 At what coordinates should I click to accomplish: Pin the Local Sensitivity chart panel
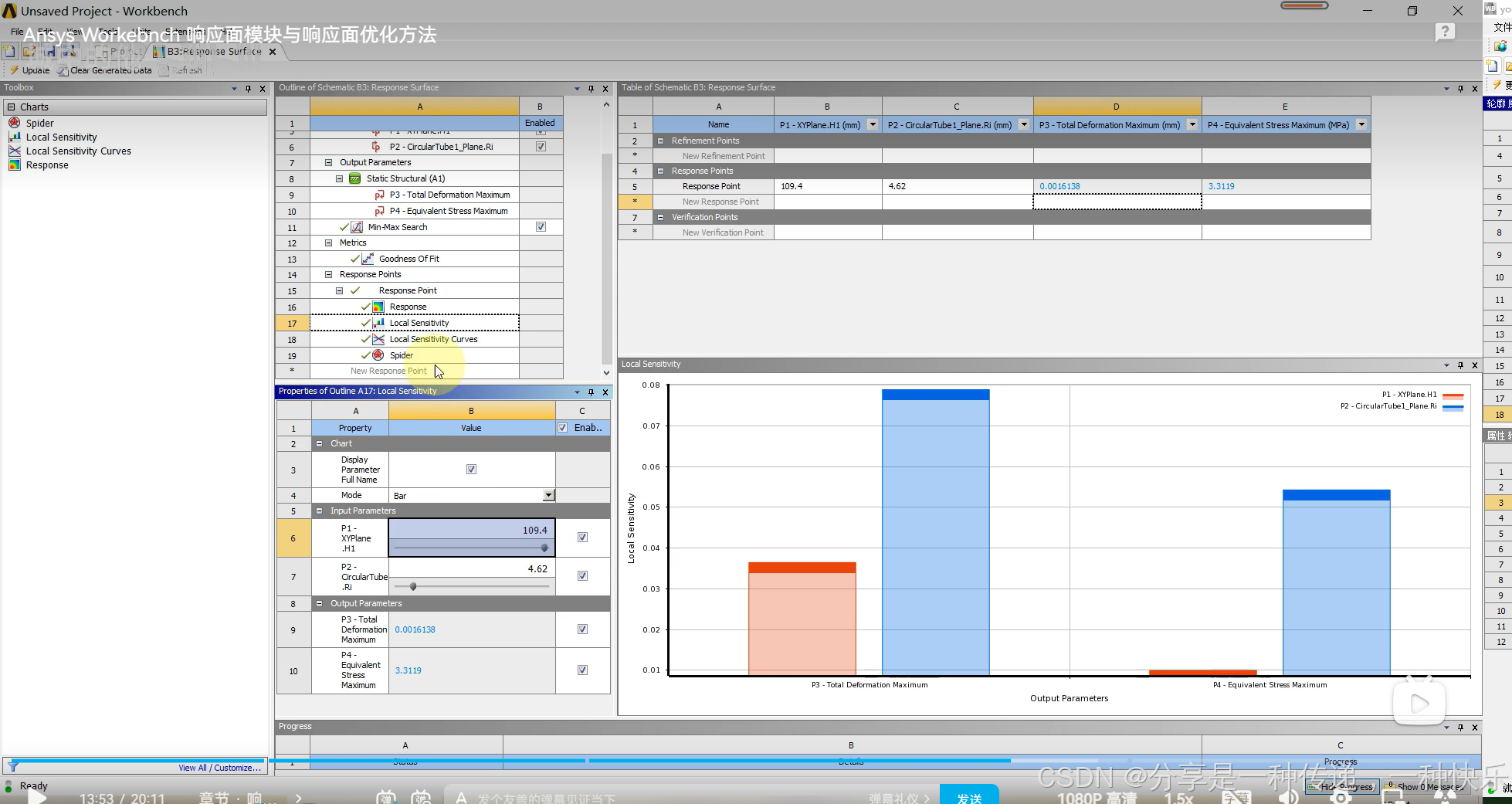click(1460, 365)
